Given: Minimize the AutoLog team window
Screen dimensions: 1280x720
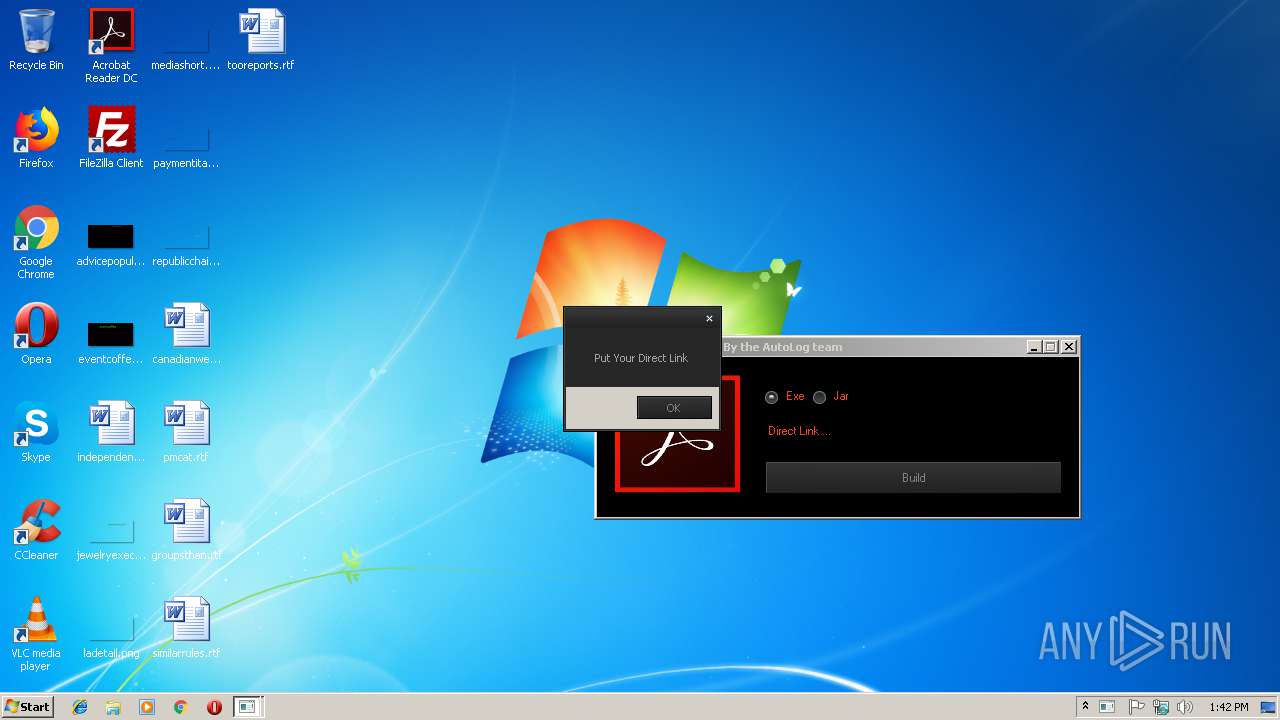Looking at the screenshot, I should [x=1034, y=347].
